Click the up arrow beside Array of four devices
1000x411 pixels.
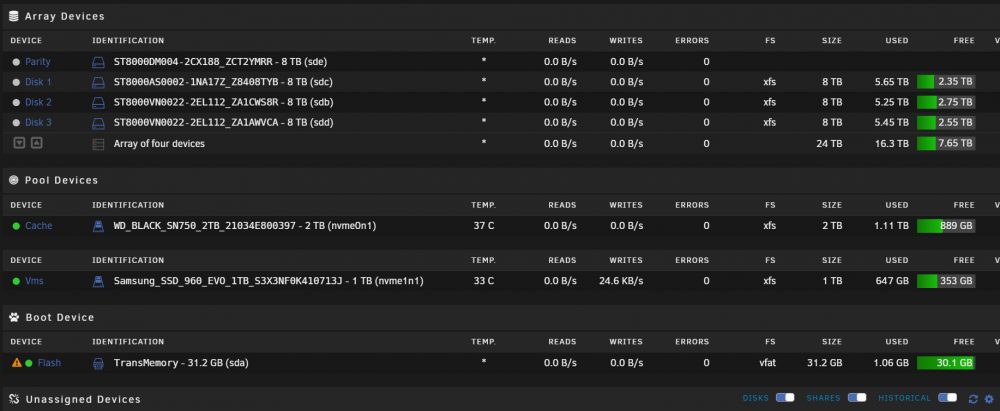pos(36,144)
